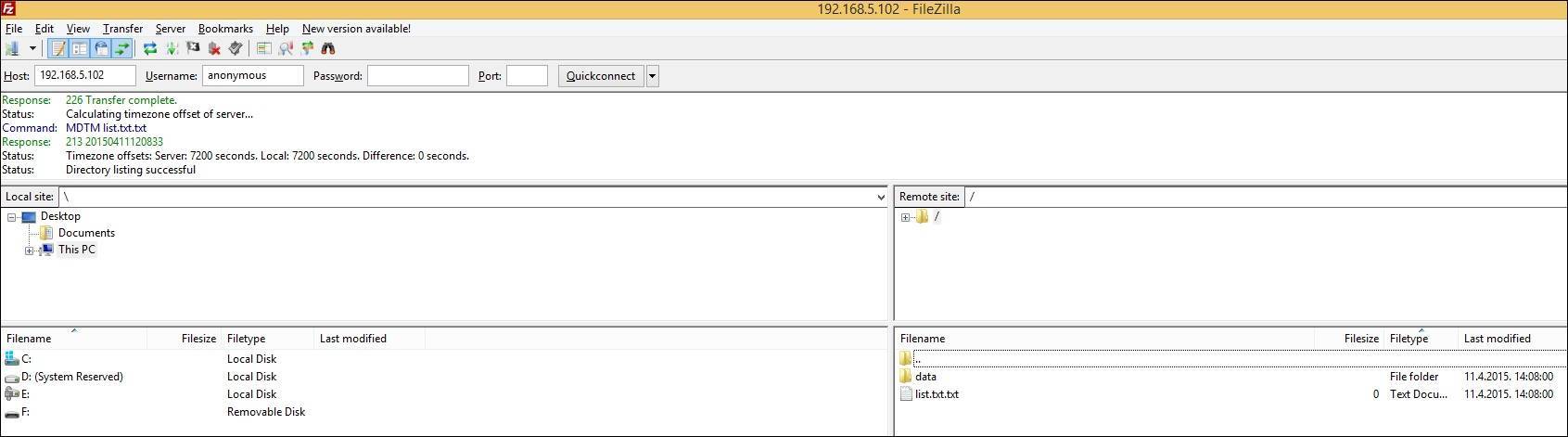This screenshot has height=437, width=1568.
Task: Click "Directory listing successful" log line
Action: click(x=131, y=170)
